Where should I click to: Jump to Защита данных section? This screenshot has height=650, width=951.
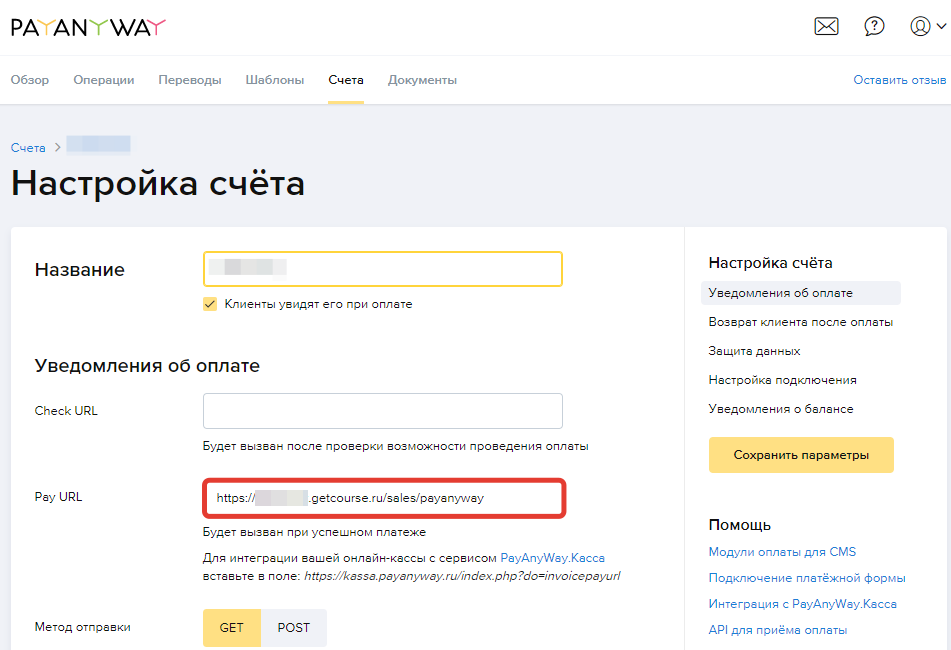pyautogui.click(x=754, y=351)
